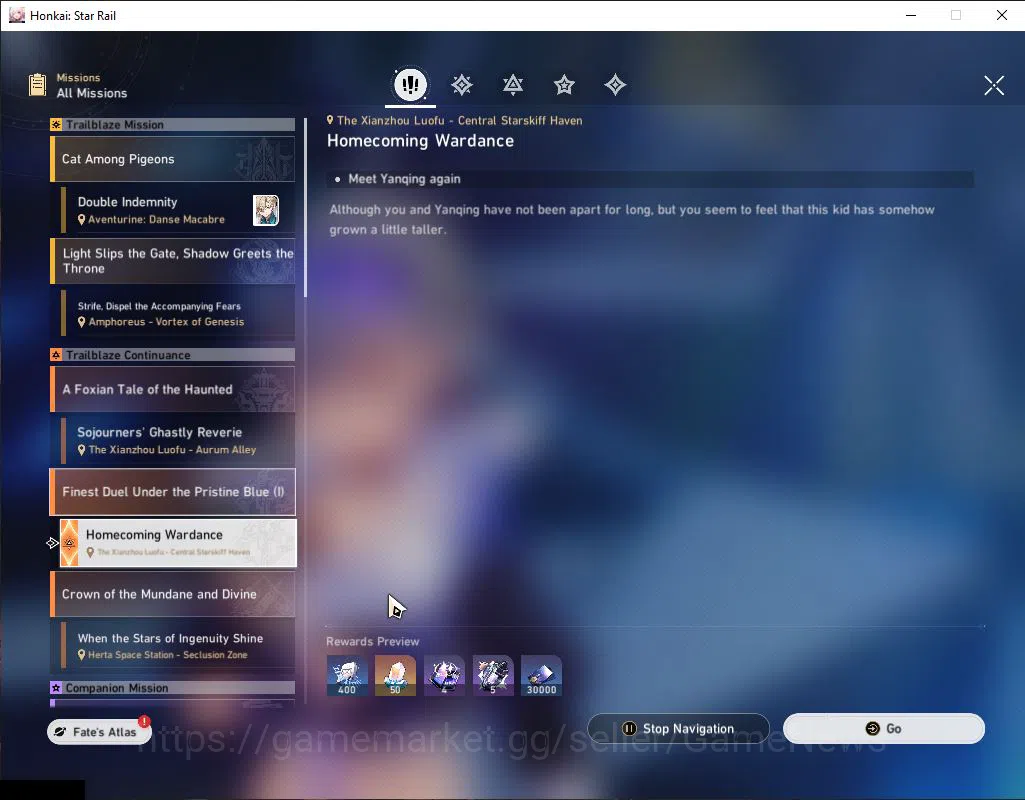
Task: Close the Missions screen with the X icon
Action: [994, 85]
